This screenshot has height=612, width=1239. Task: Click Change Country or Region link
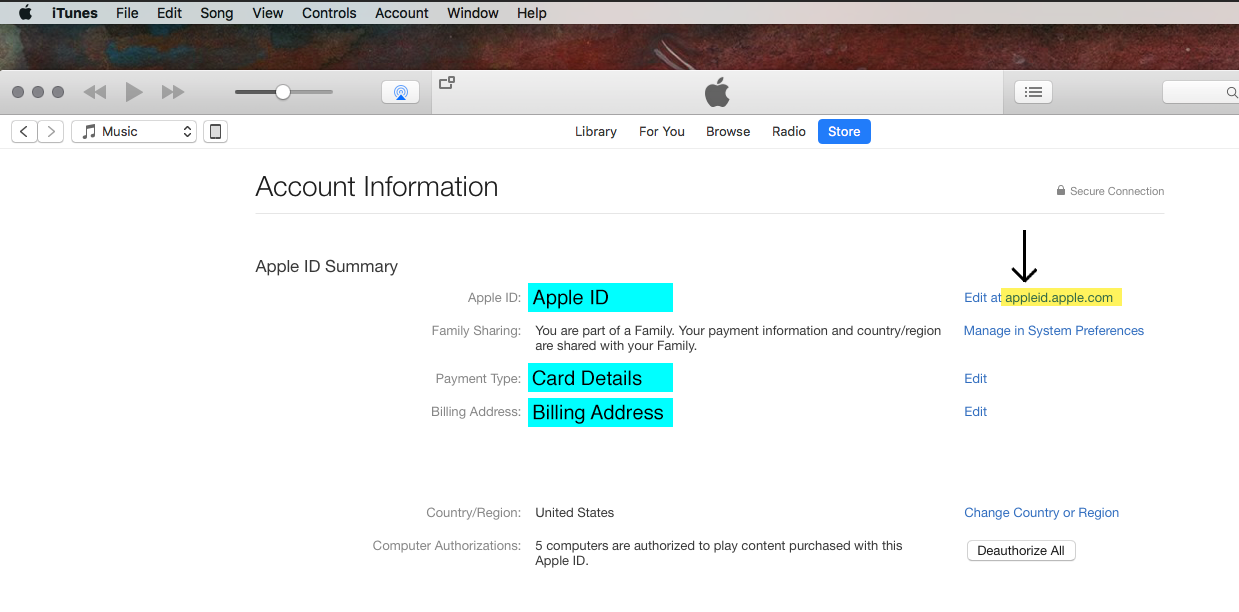pyautogui.click(x=1042, y=512)
